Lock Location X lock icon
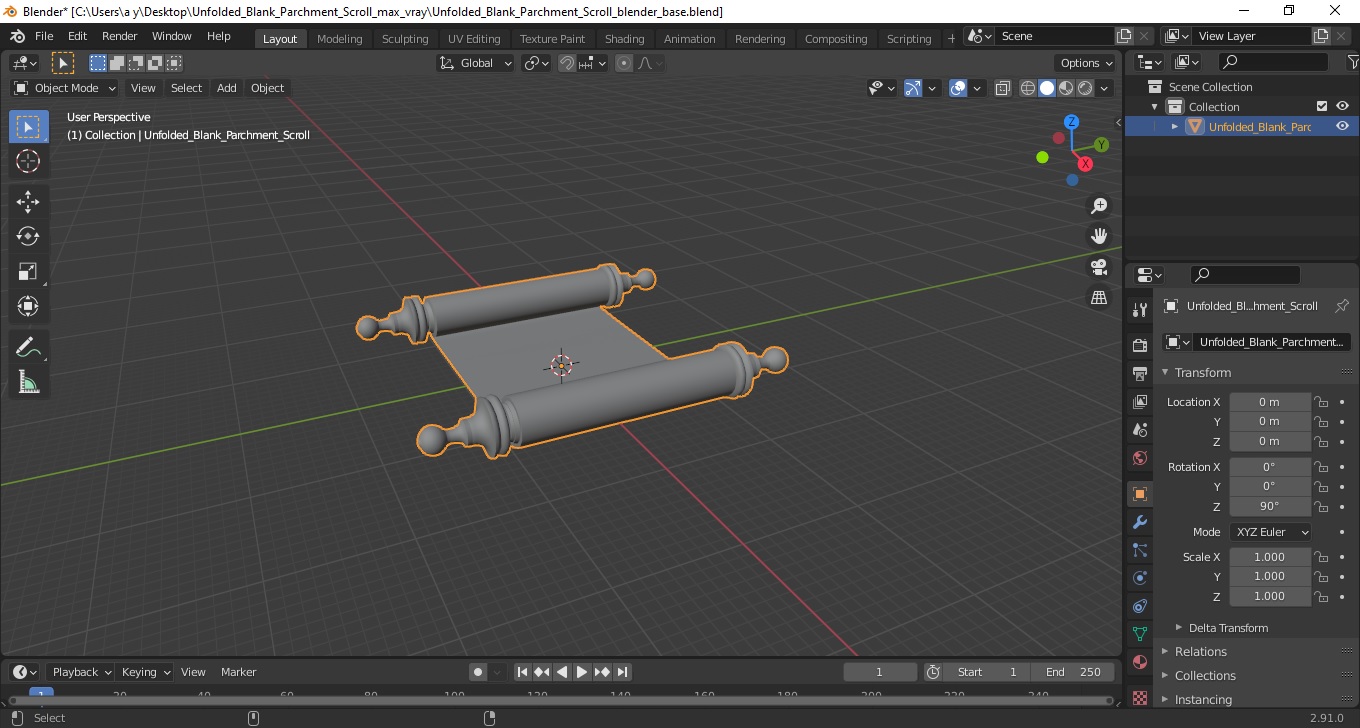This screenshot has height=728, width=1360. coord(1321,402)
